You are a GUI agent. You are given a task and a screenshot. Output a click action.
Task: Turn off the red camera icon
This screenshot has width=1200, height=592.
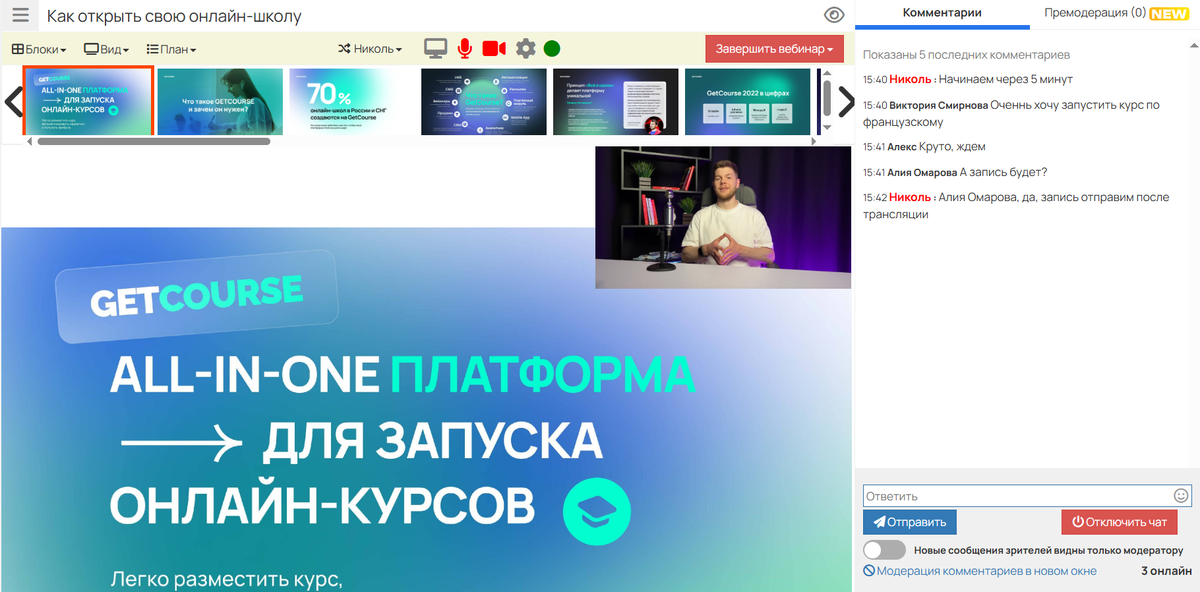(x=494, y=48)
